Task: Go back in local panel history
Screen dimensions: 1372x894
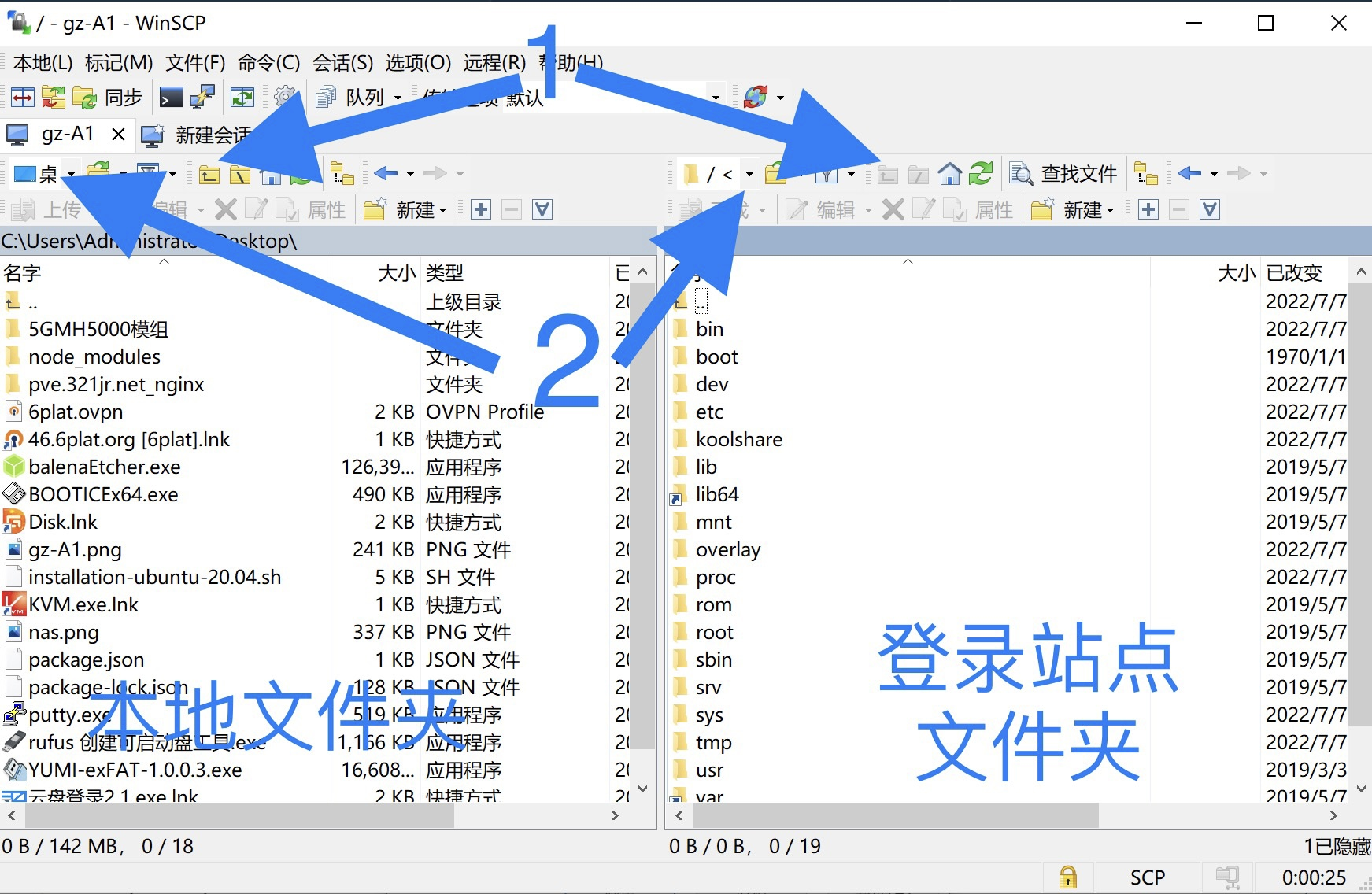Action: [x=386, y=173]
